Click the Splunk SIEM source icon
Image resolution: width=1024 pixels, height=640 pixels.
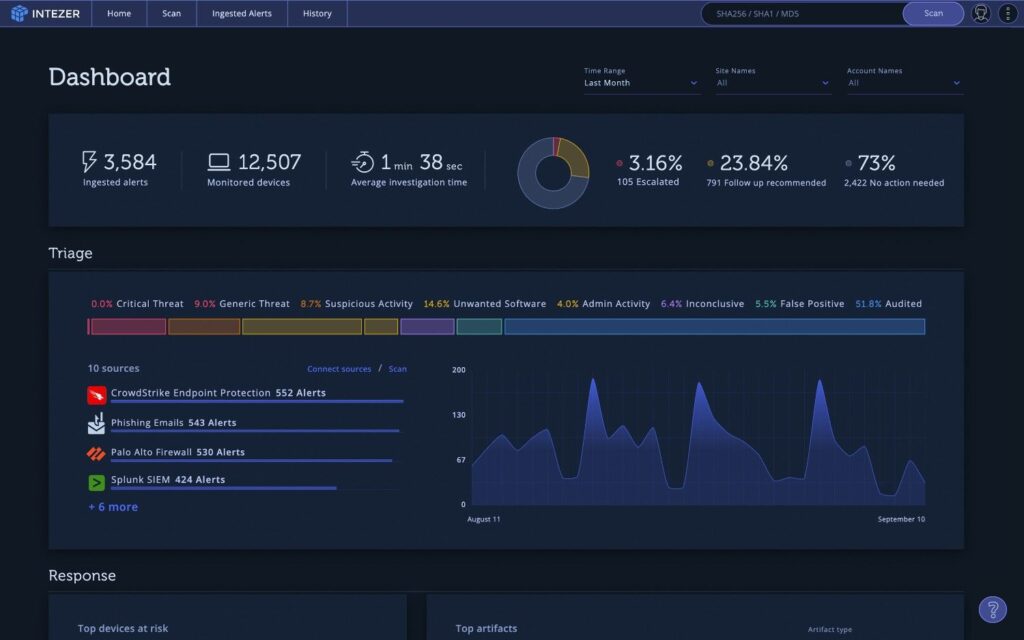click(x=96, y=483)
